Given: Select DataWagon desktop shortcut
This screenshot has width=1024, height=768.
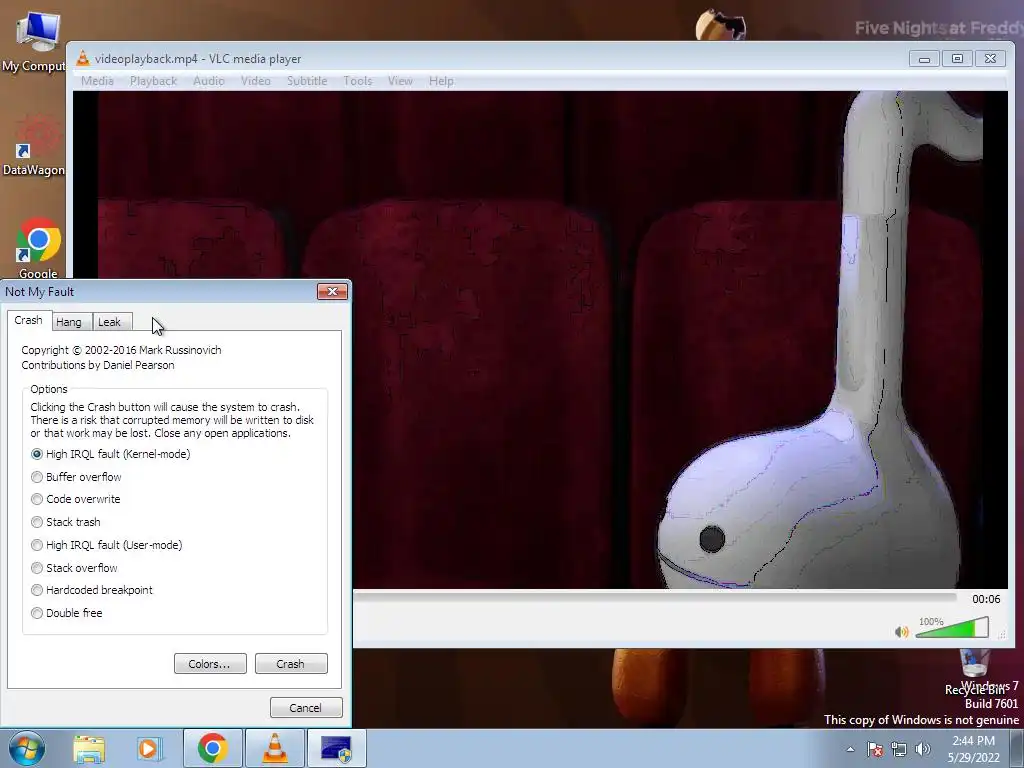Looking at the screenshot, I should 34,145.
